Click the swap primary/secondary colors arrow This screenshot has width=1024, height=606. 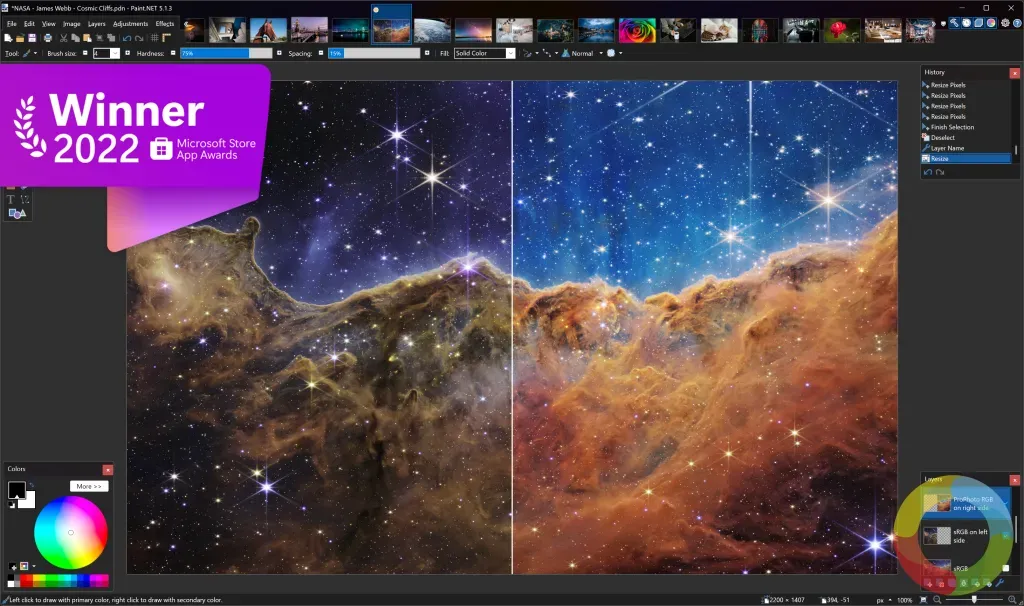point(31,485)
